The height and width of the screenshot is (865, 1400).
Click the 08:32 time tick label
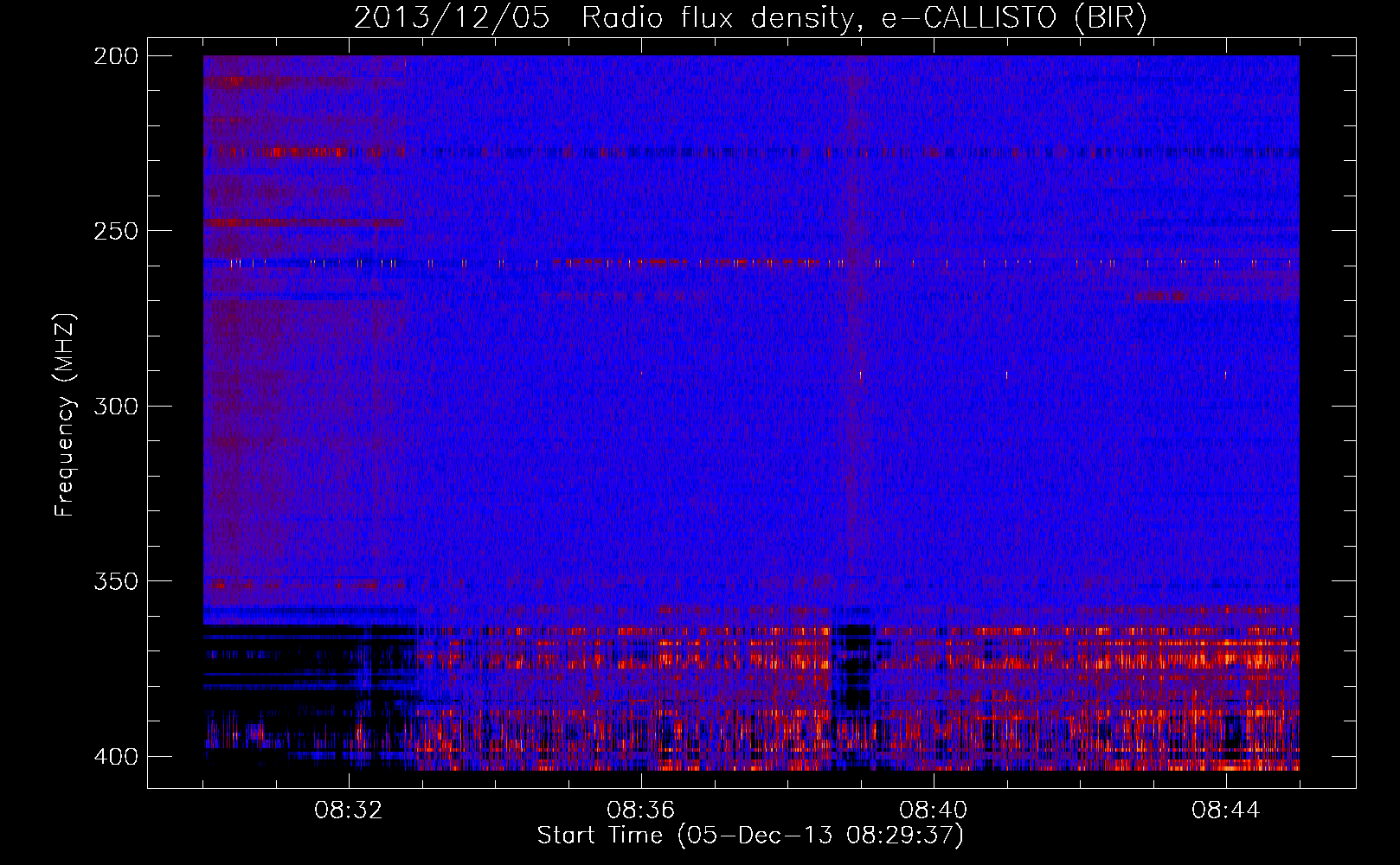point(349,811)
